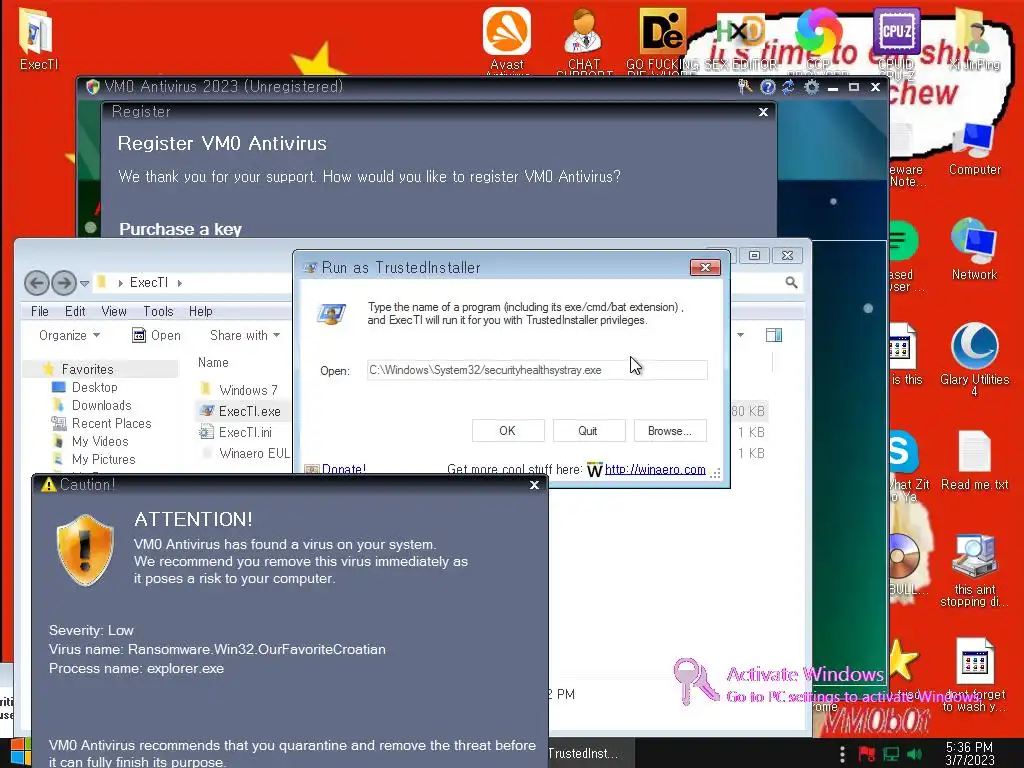Close the Caution! alert dialog

click(534, 485)
